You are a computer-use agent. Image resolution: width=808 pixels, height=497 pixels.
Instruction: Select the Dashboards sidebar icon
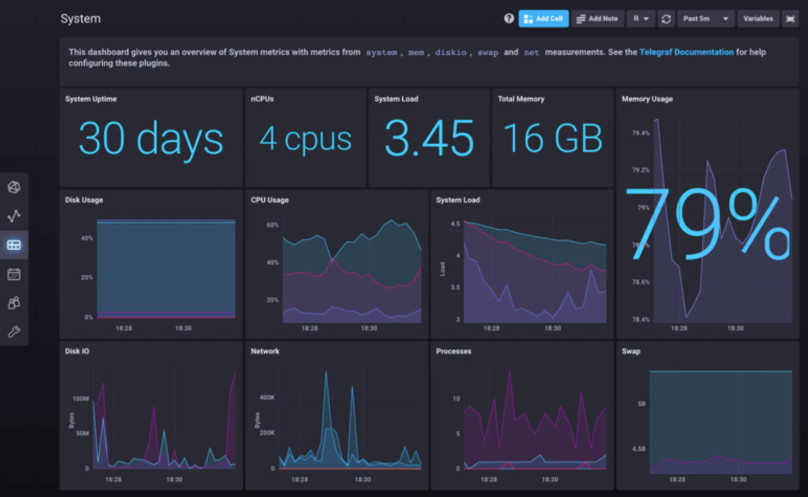click(15, 245)
